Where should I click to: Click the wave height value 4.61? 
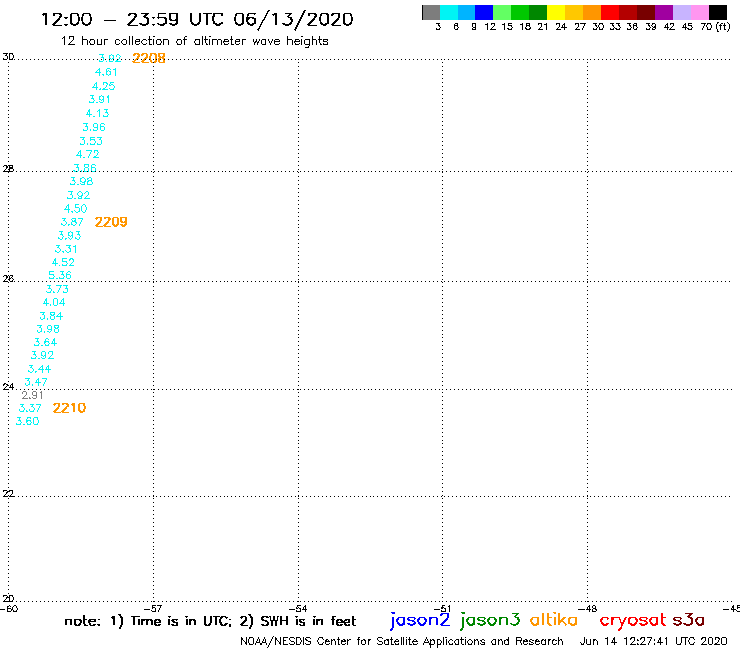[x=106, y=72]
